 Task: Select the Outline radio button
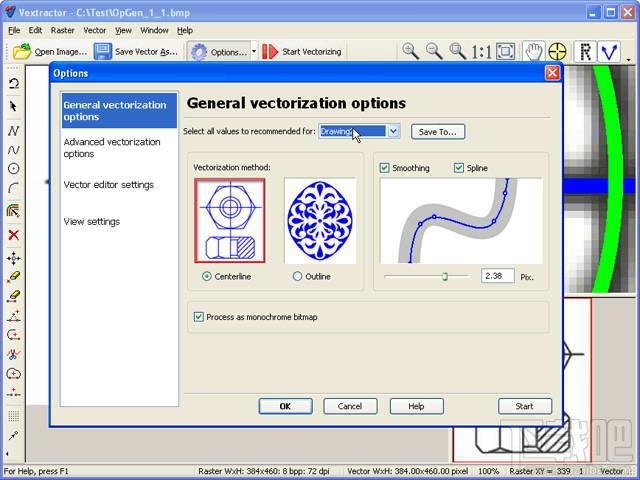[x=298, y=276]
